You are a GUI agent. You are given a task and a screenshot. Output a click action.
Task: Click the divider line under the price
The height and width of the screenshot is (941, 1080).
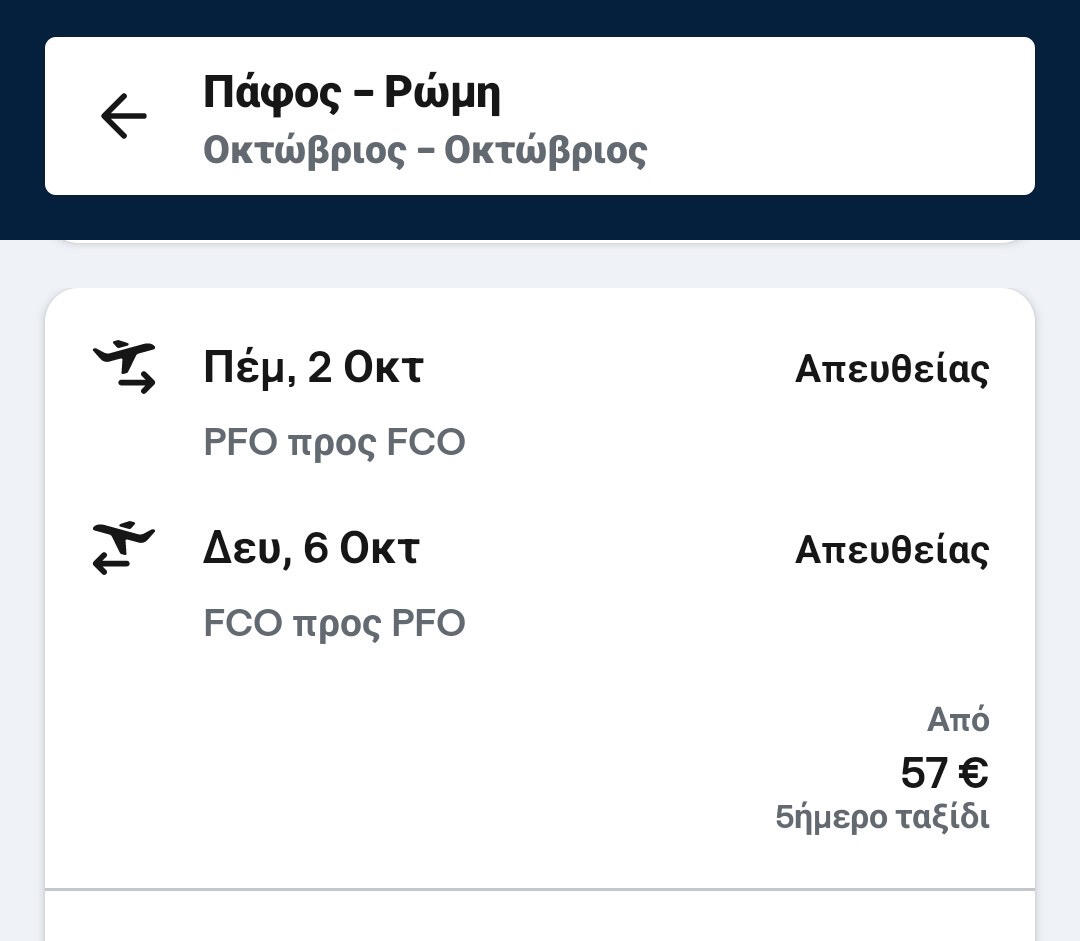540,889
